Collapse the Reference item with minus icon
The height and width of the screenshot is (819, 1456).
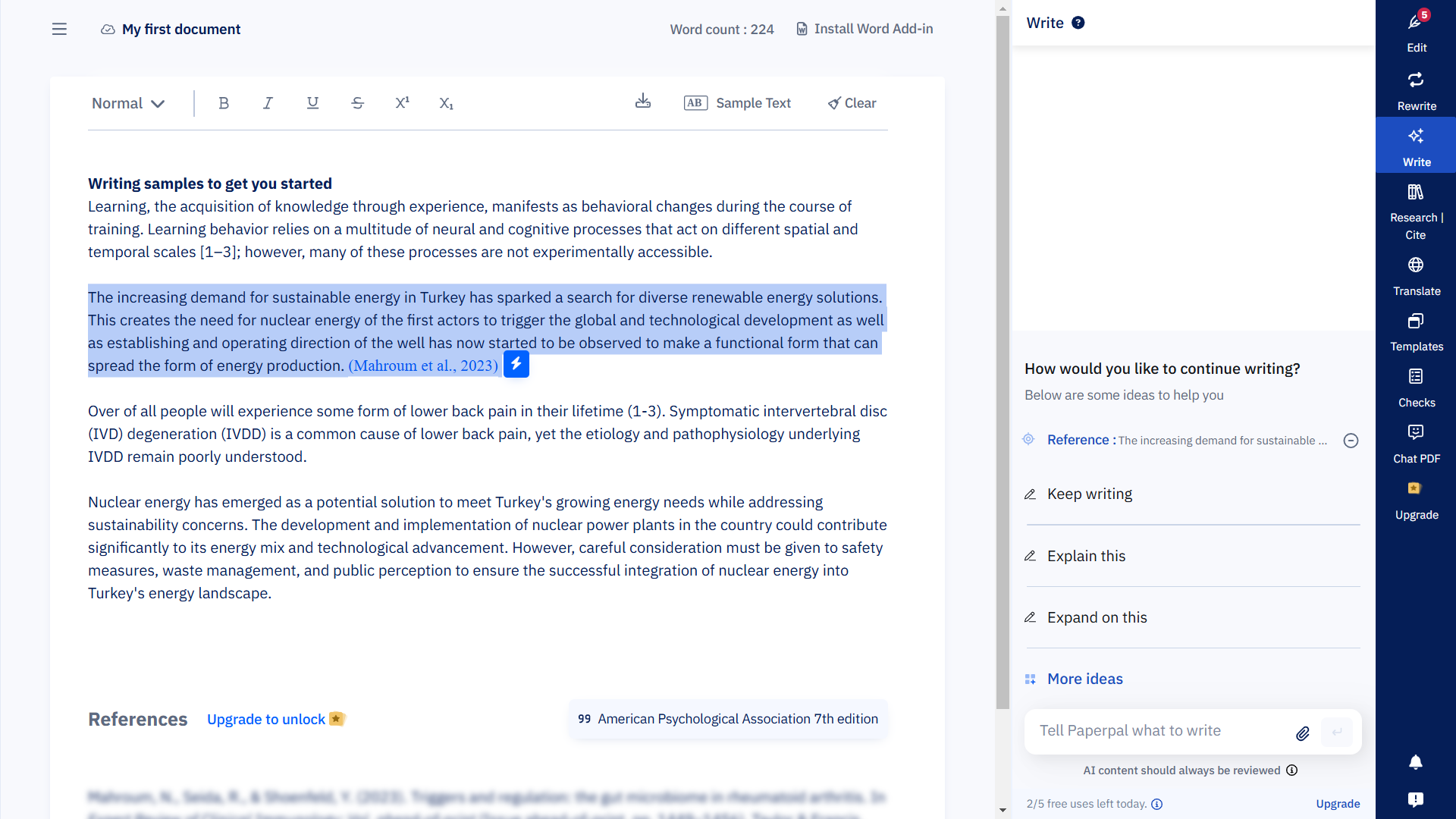(x=1351, y=441)
